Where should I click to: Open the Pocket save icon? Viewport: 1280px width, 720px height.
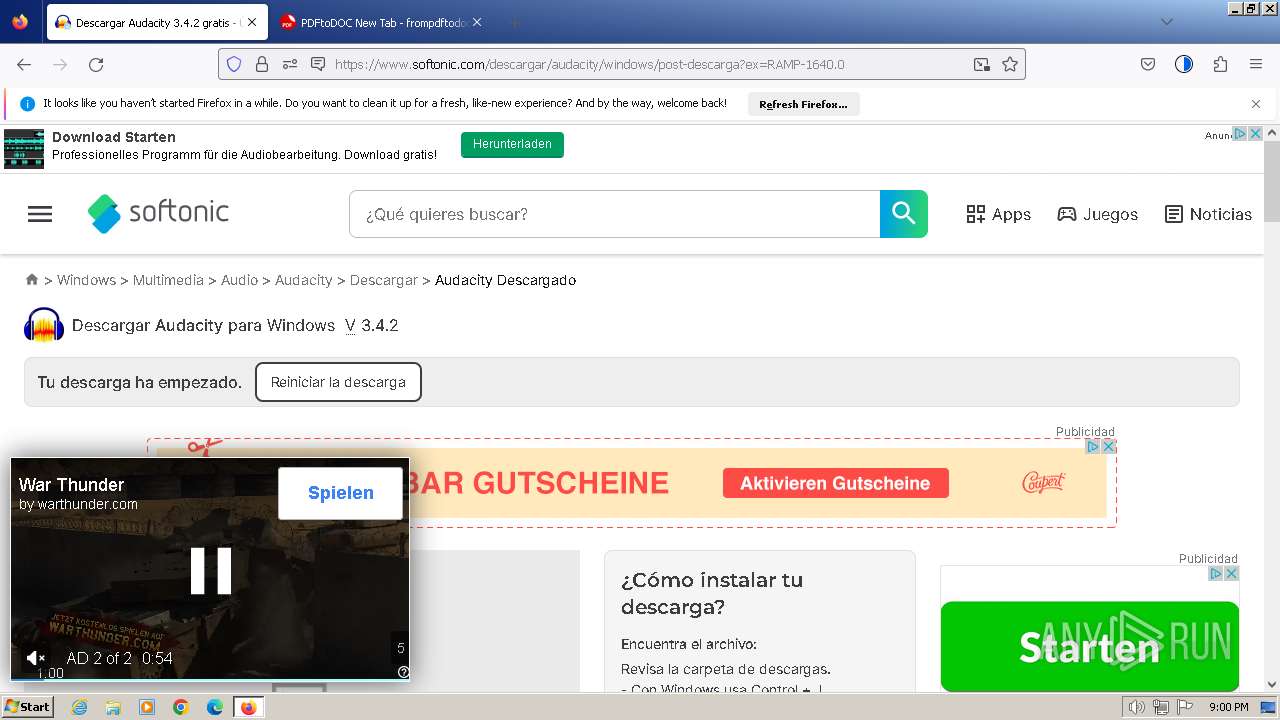point(1148,64)
